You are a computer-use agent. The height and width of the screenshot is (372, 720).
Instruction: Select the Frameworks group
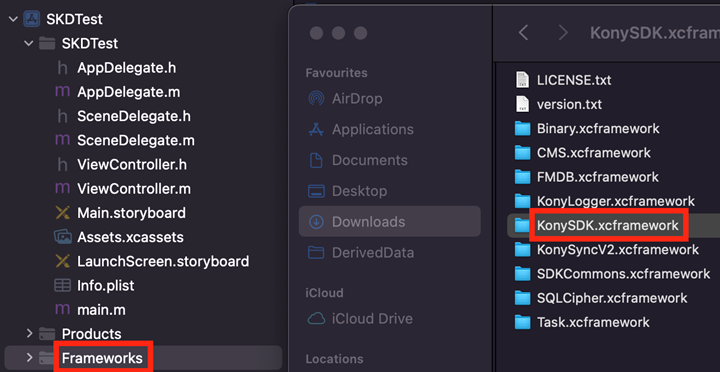(102, 358)
